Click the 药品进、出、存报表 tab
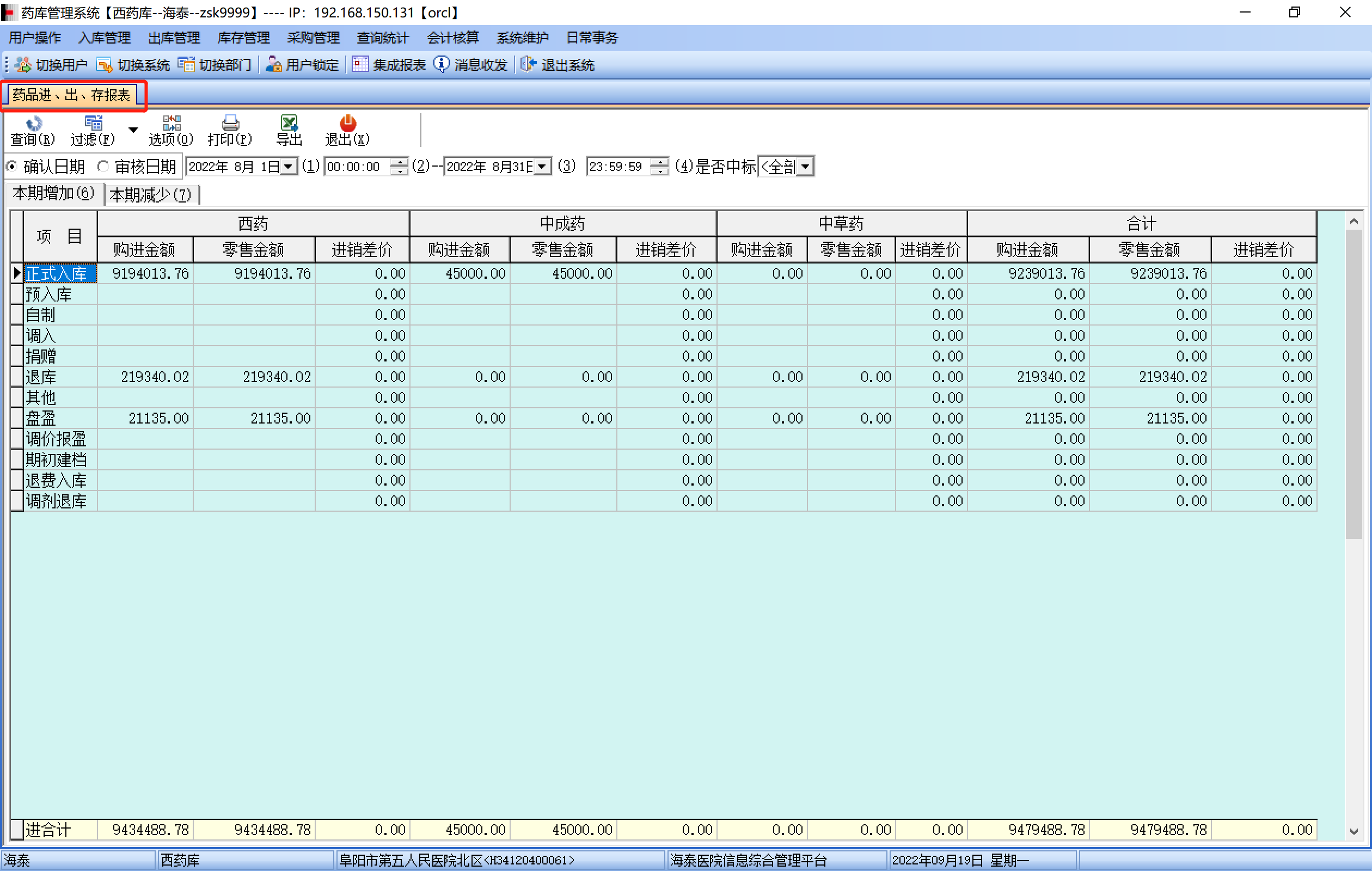 click(x=72, y=95)
